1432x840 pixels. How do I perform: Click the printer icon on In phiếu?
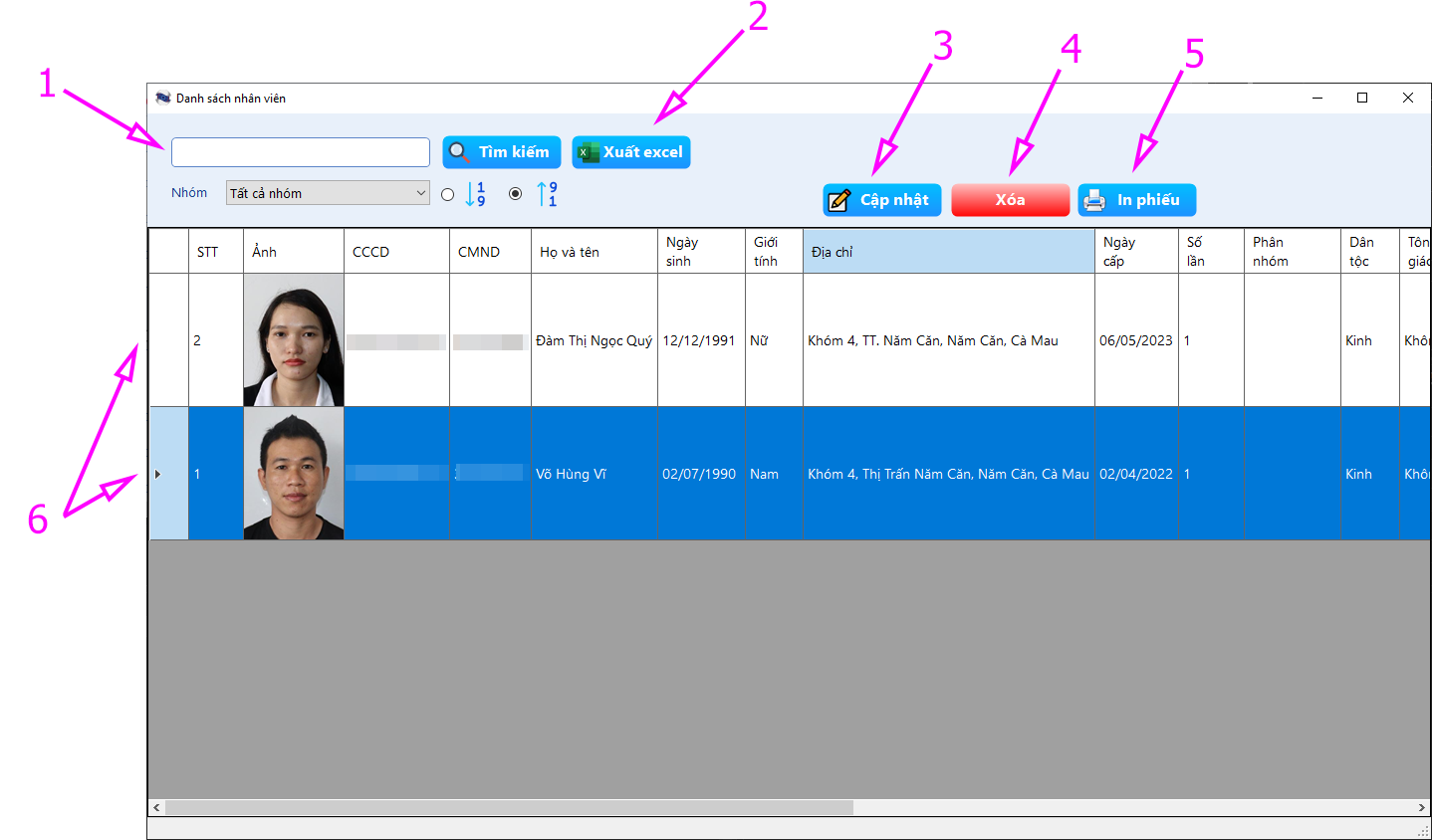coord(1094,200)
